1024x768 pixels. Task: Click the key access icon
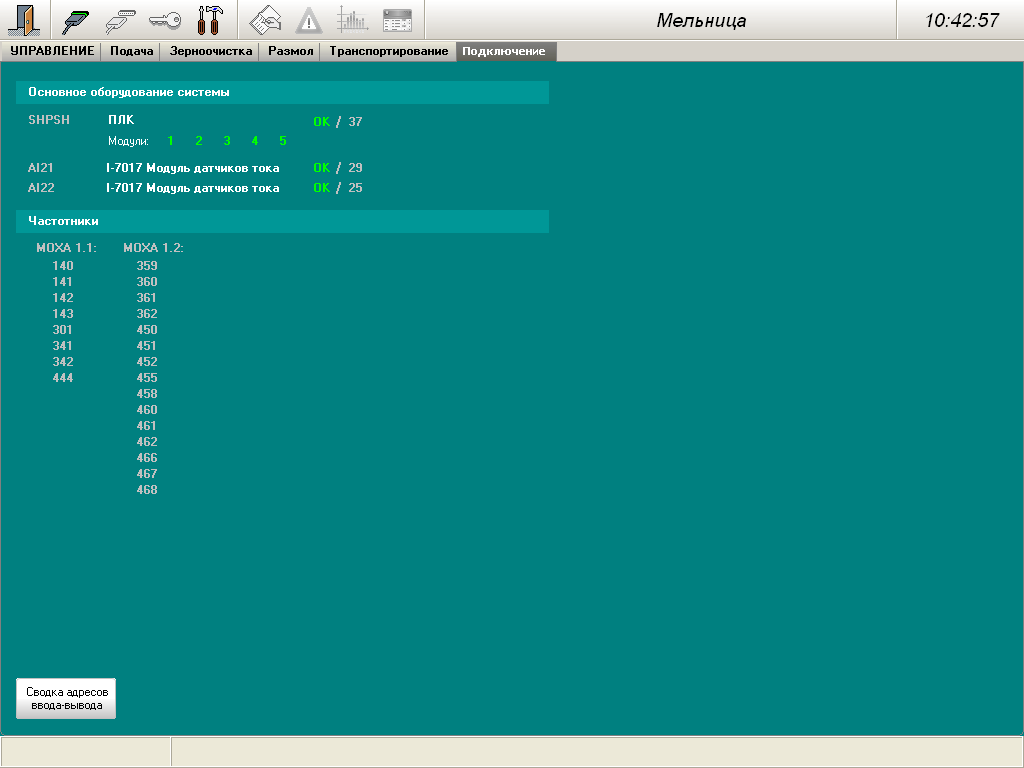point(165,20)
